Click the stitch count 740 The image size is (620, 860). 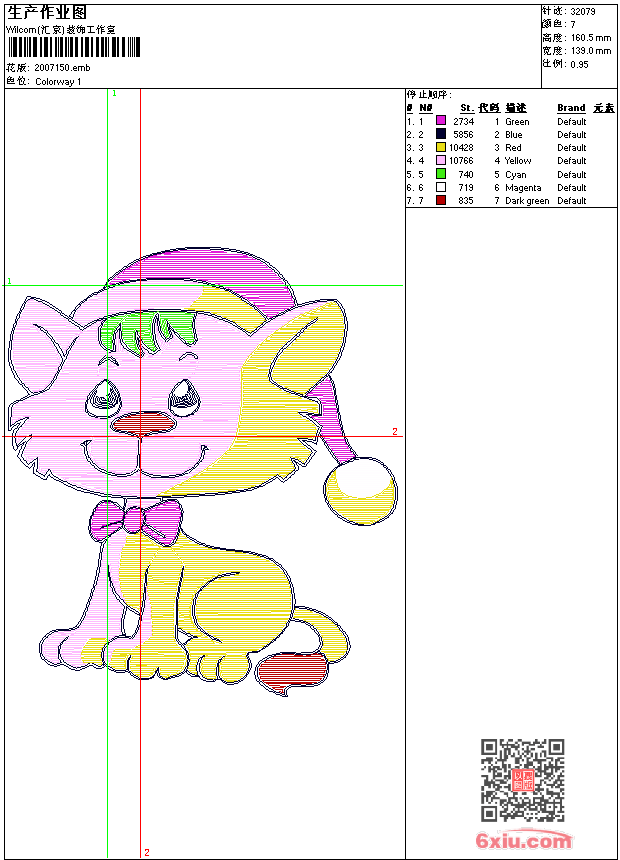click(466, 174)
